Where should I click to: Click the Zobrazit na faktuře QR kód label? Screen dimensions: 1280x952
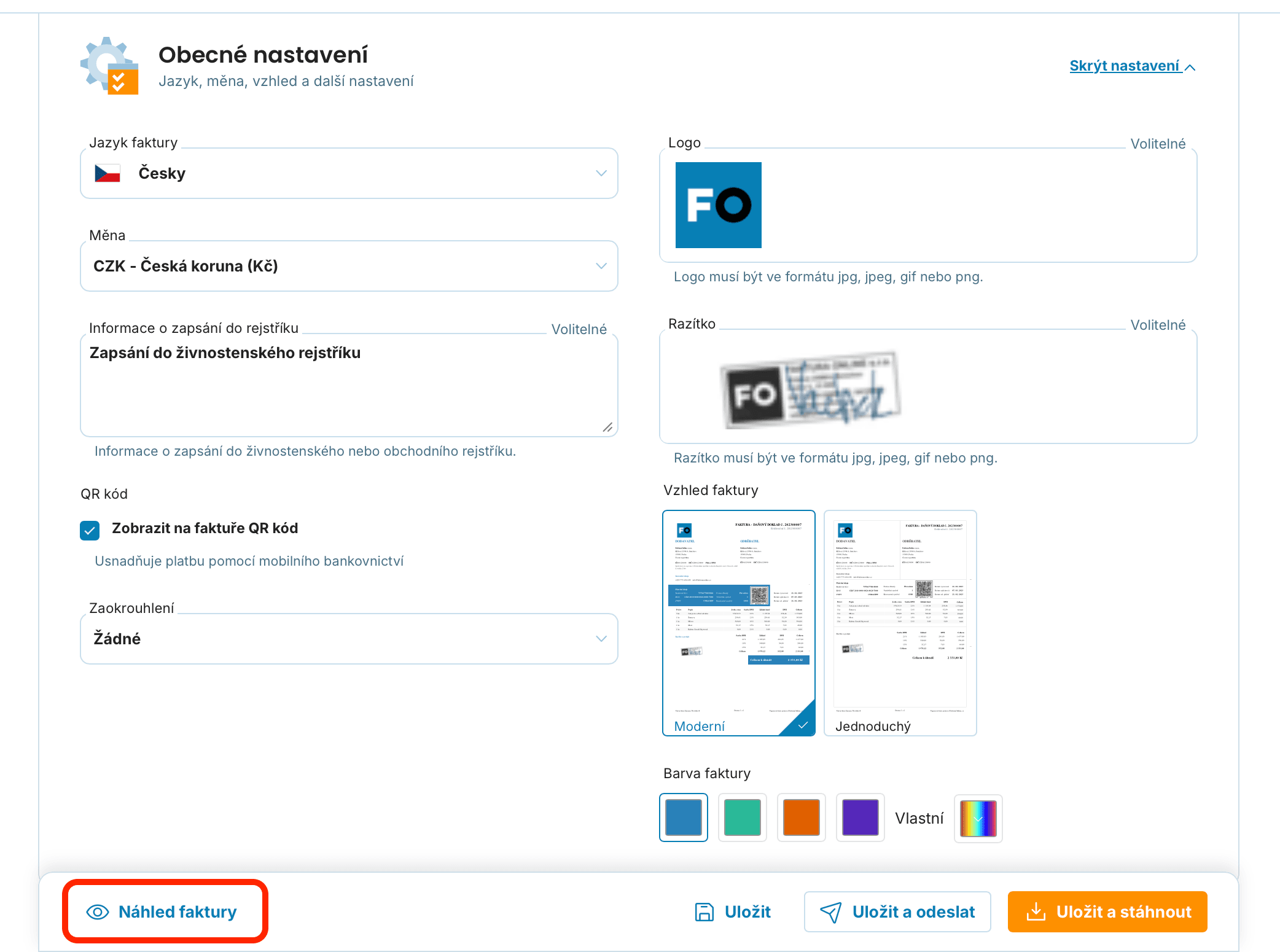tap(205, 528)
